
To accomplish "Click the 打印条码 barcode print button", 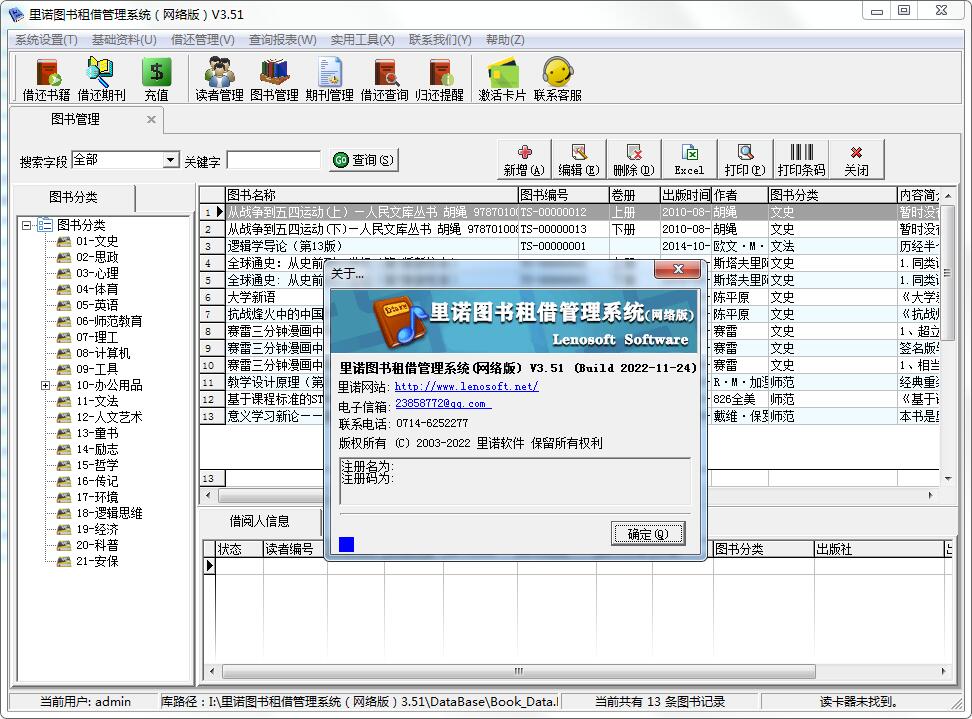I will pos(801,160).
